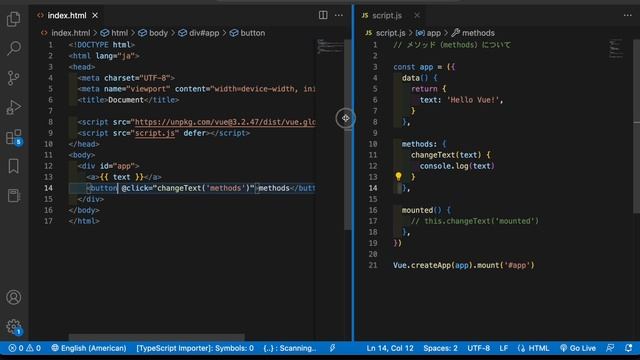Place cursor on Vue.createApp line
This screenshot has height=360, width=640.
click(x=463, y=265)
